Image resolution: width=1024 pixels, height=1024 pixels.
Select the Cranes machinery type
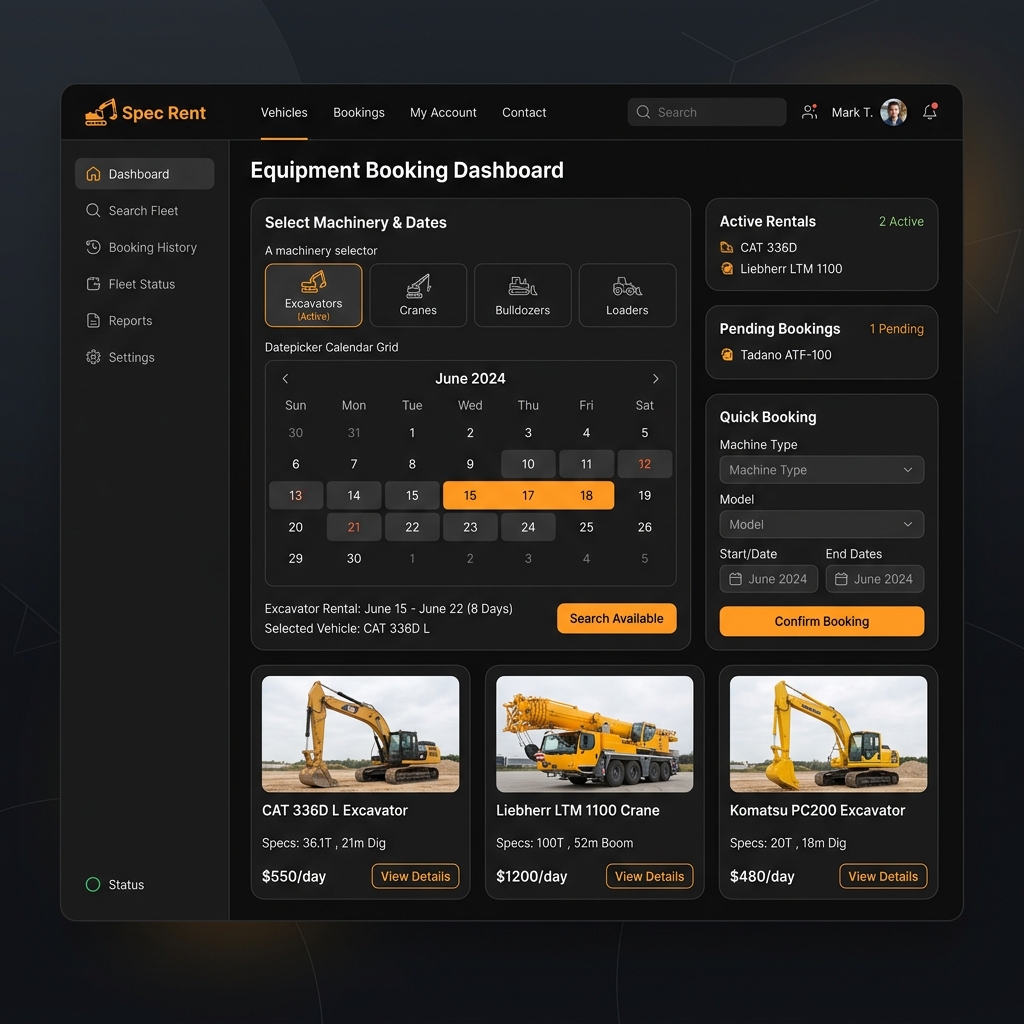click(418, 295)
